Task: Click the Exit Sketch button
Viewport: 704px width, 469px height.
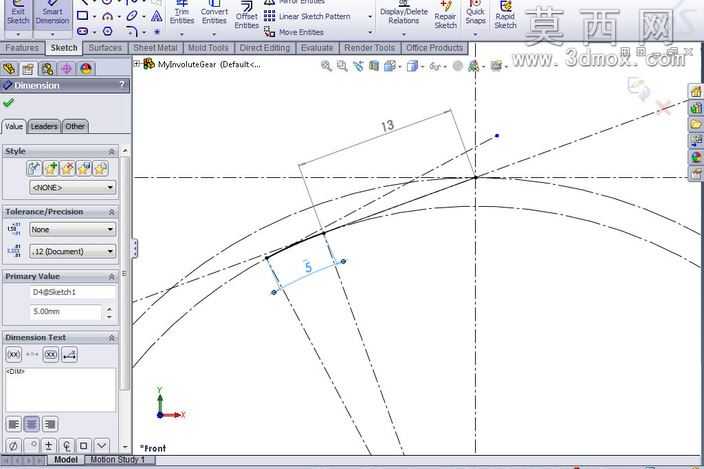Action: [18, 16]
